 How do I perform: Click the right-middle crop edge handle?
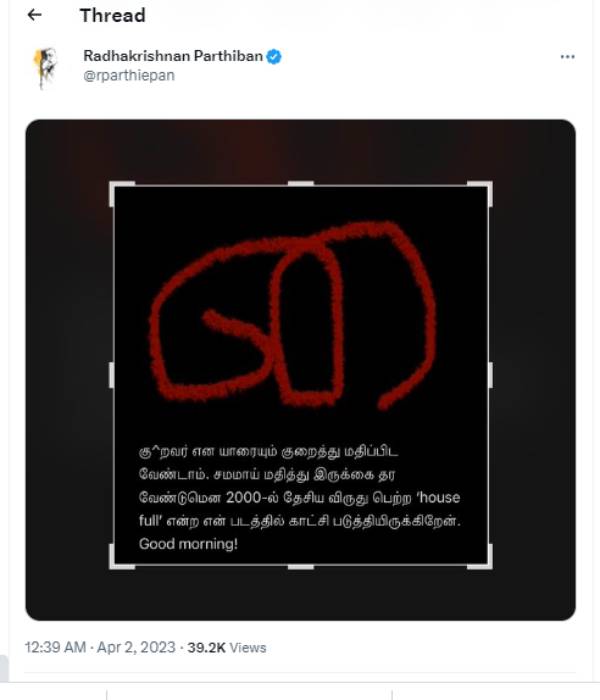click(x=490, y=375)
